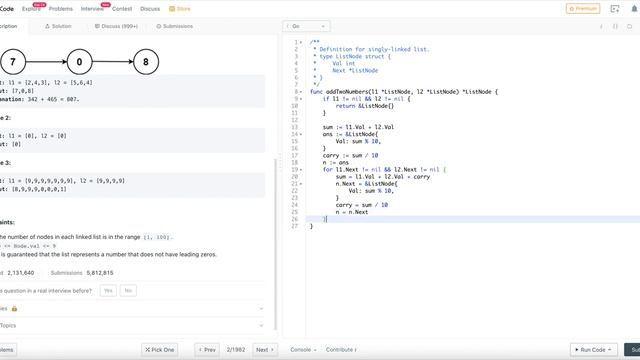Click the 2/1982 problem counter
640x360 pixels.
point(236,350)
